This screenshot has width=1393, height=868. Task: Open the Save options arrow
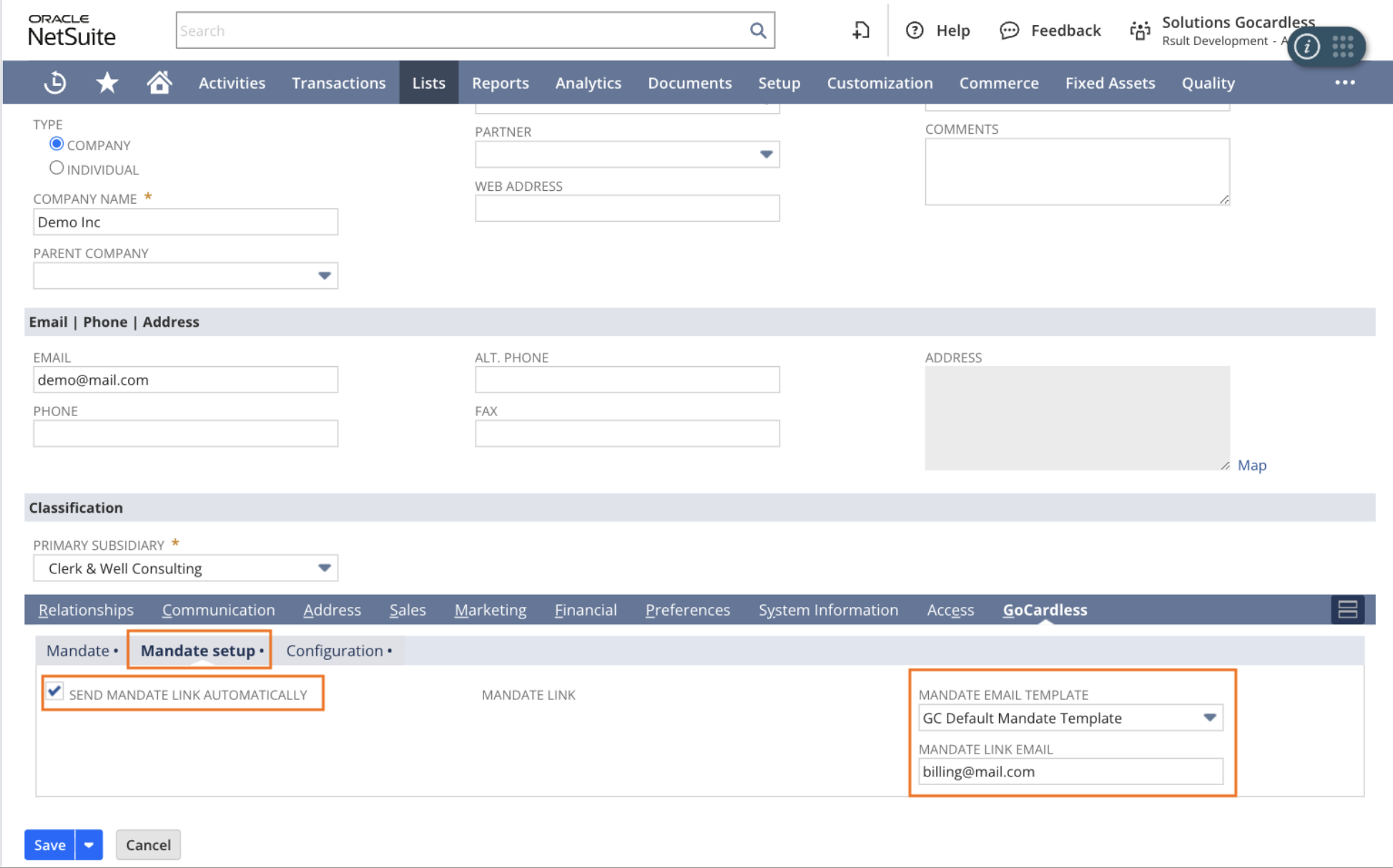pos(89,845)
